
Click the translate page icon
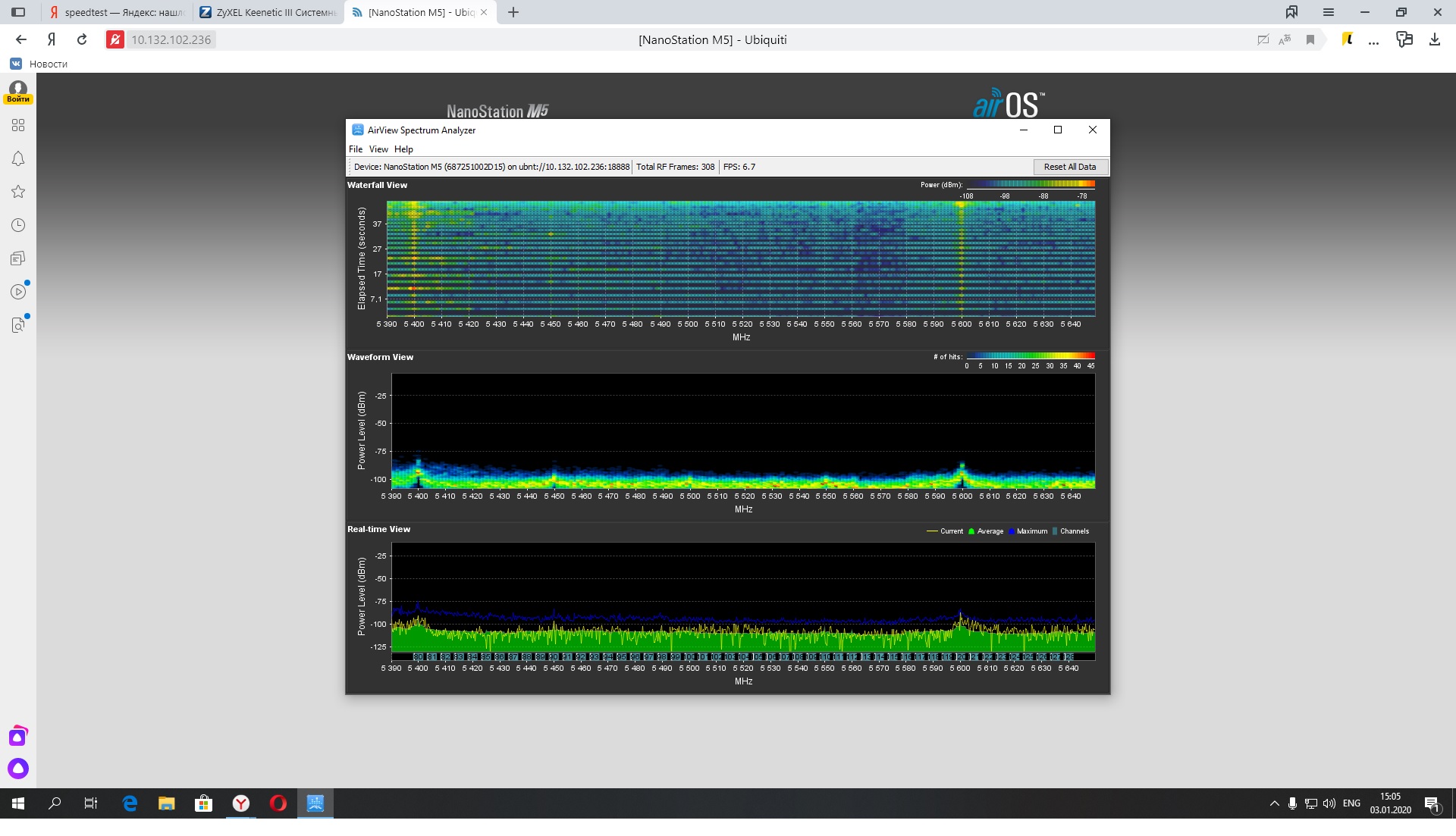1285,39
